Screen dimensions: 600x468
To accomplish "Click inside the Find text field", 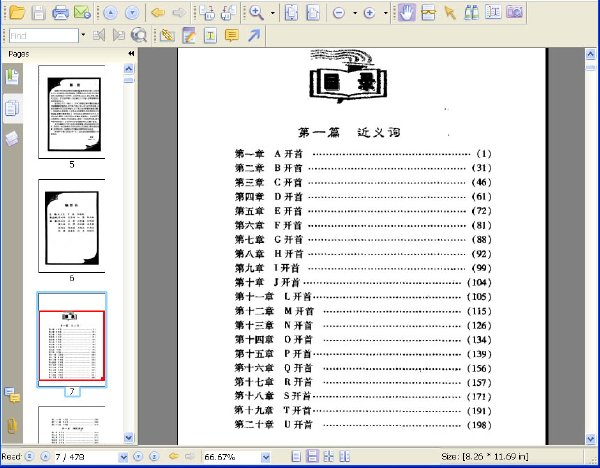I will pos(44,36).
